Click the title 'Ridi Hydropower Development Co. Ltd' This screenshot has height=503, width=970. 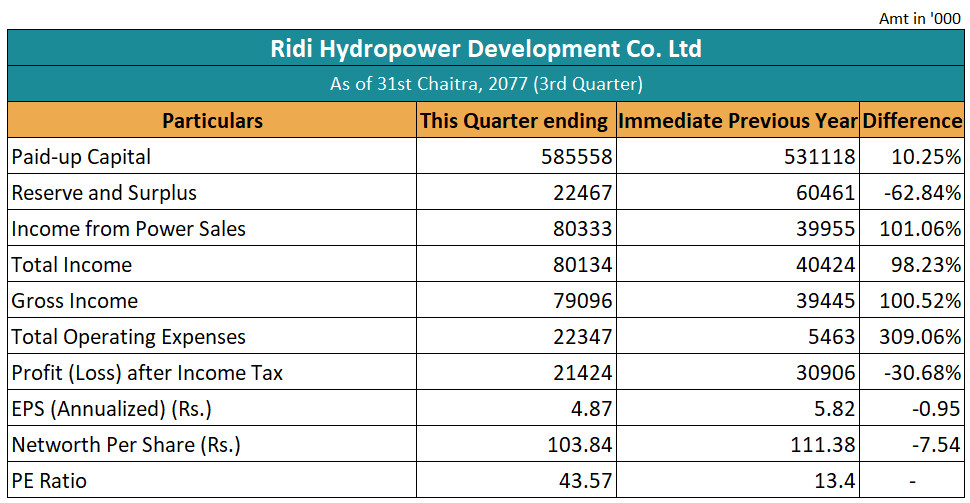point(486,48)
